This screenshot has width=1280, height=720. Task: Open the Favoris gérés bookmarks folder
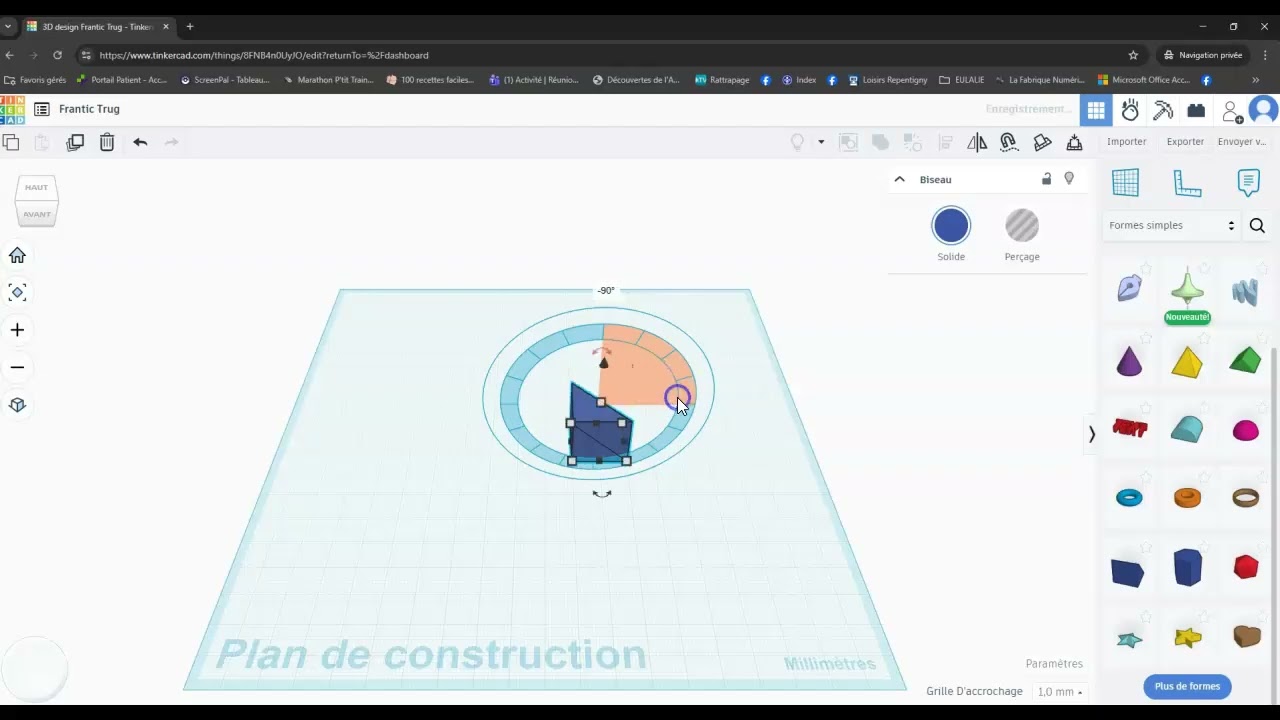(x=36, y=80)
